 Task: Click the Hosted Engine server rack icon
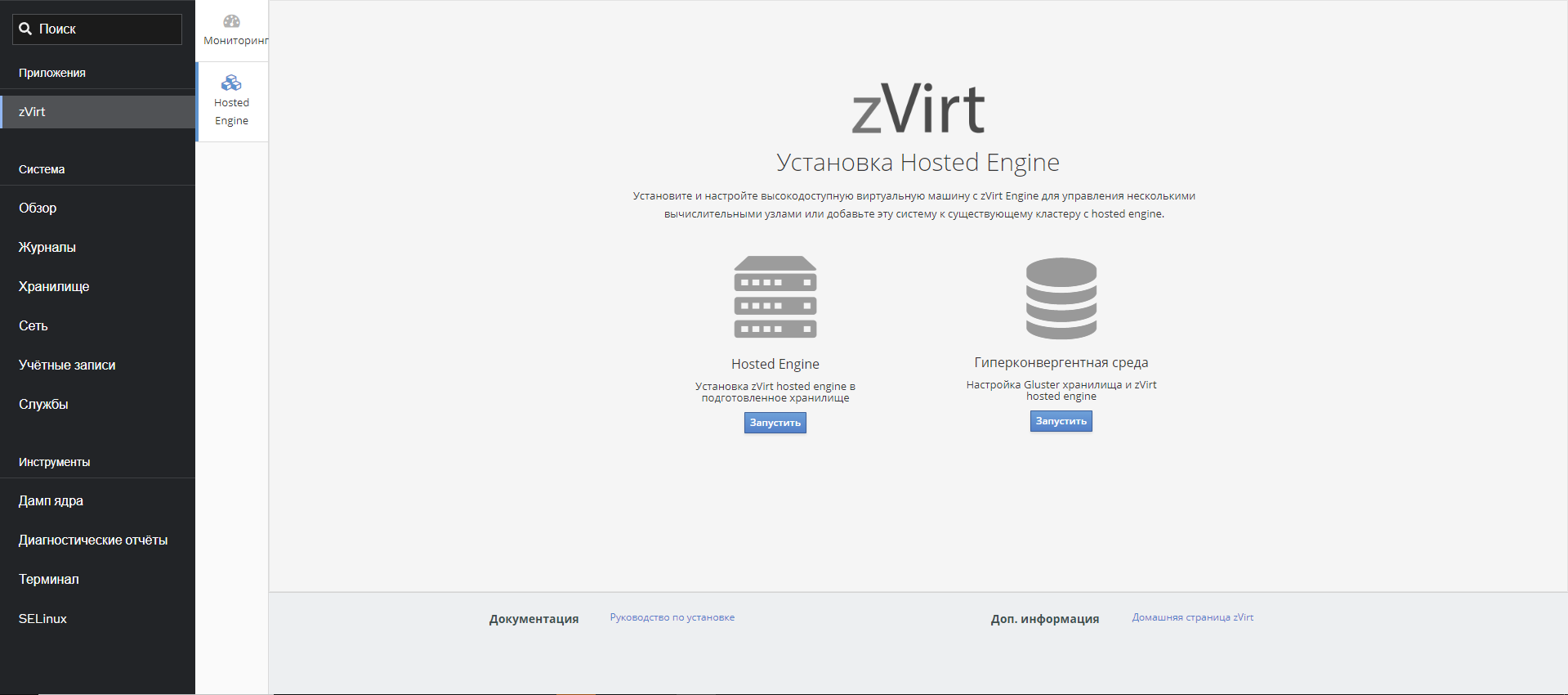775,297
